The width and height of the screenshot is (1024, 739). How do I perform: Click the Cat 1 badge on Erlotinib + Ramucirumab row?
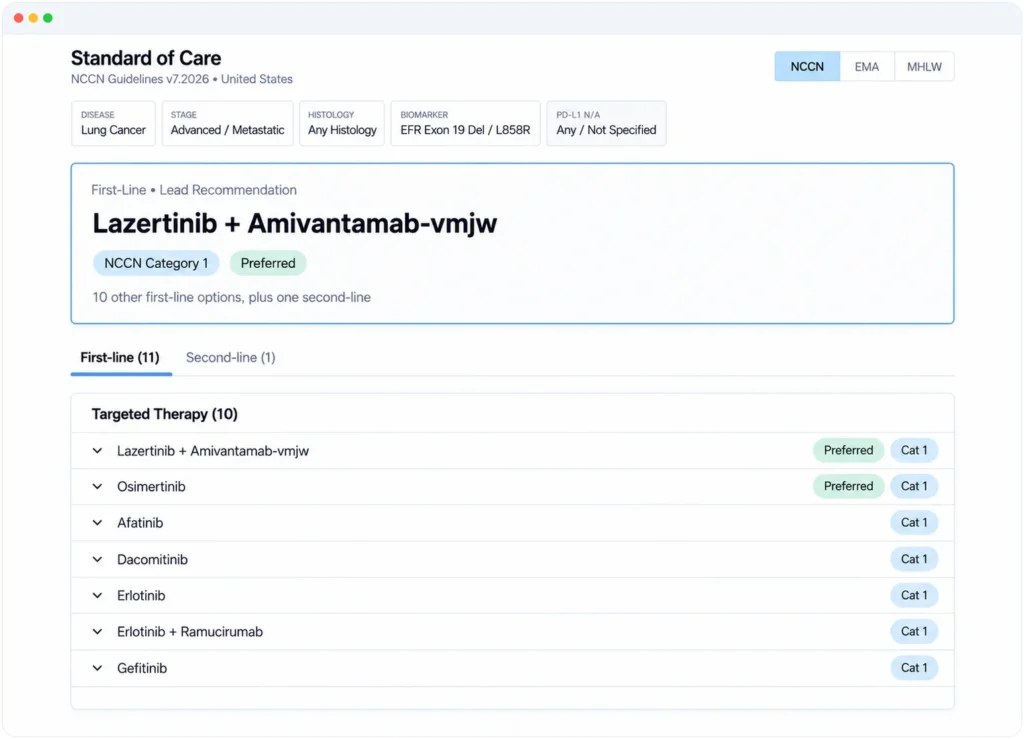click(914, 631)
